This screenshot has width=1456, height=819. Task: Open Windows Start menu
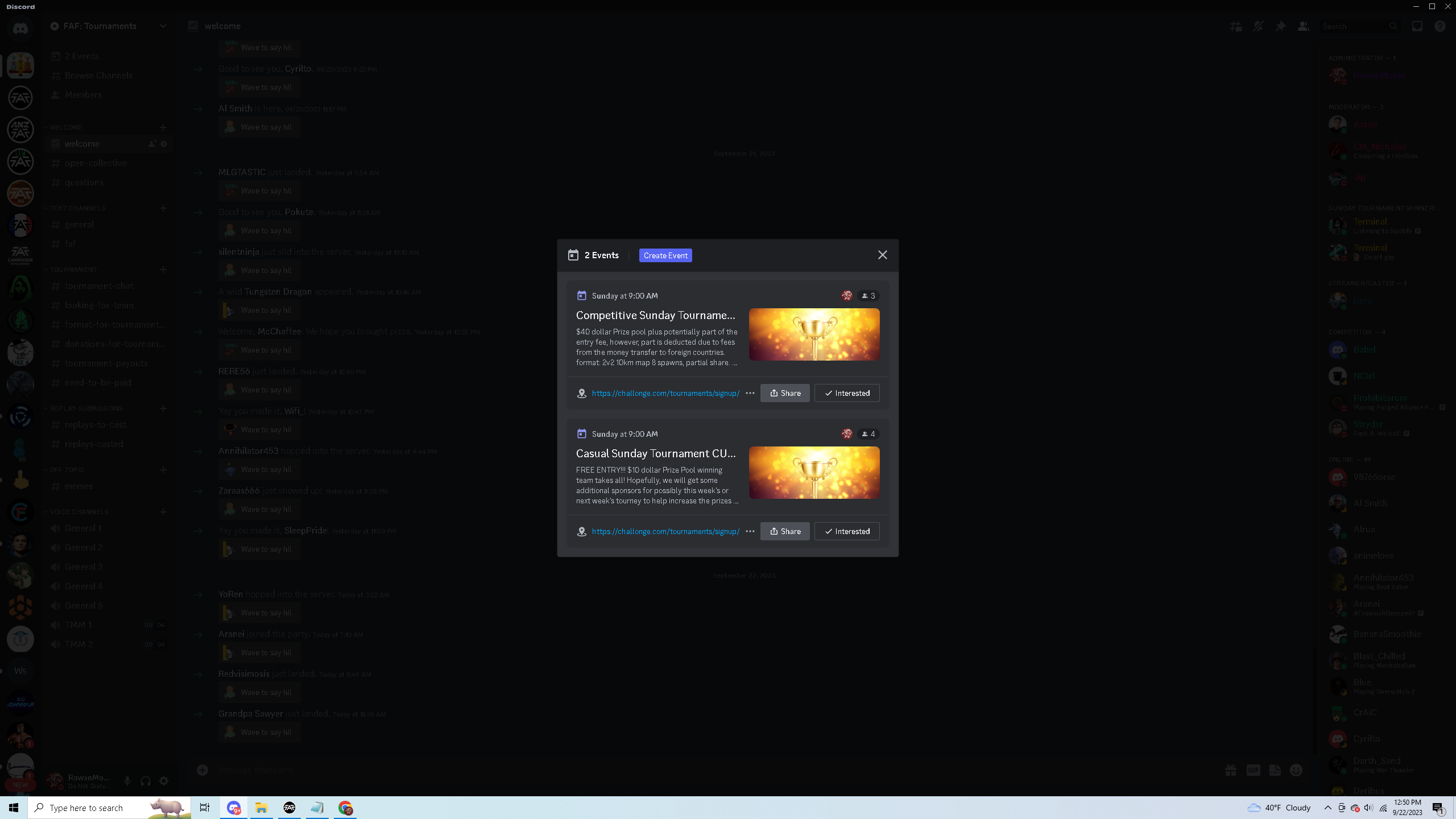tap(14, 808)
